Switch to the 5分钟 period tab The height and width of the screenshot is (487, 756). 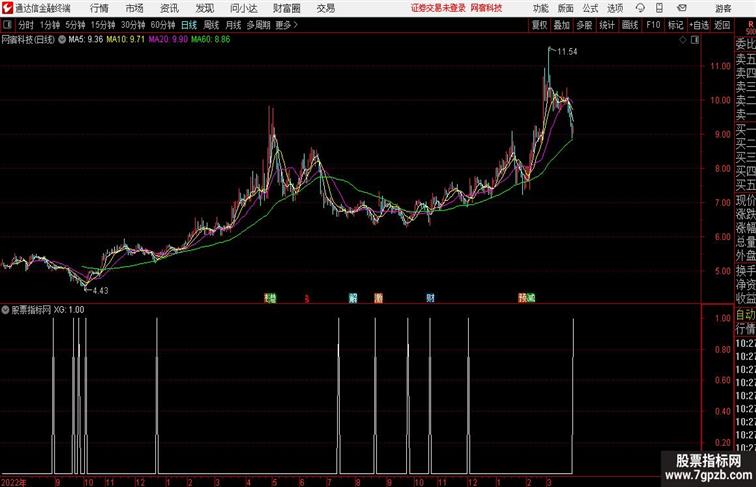click(x=75, y=25)
